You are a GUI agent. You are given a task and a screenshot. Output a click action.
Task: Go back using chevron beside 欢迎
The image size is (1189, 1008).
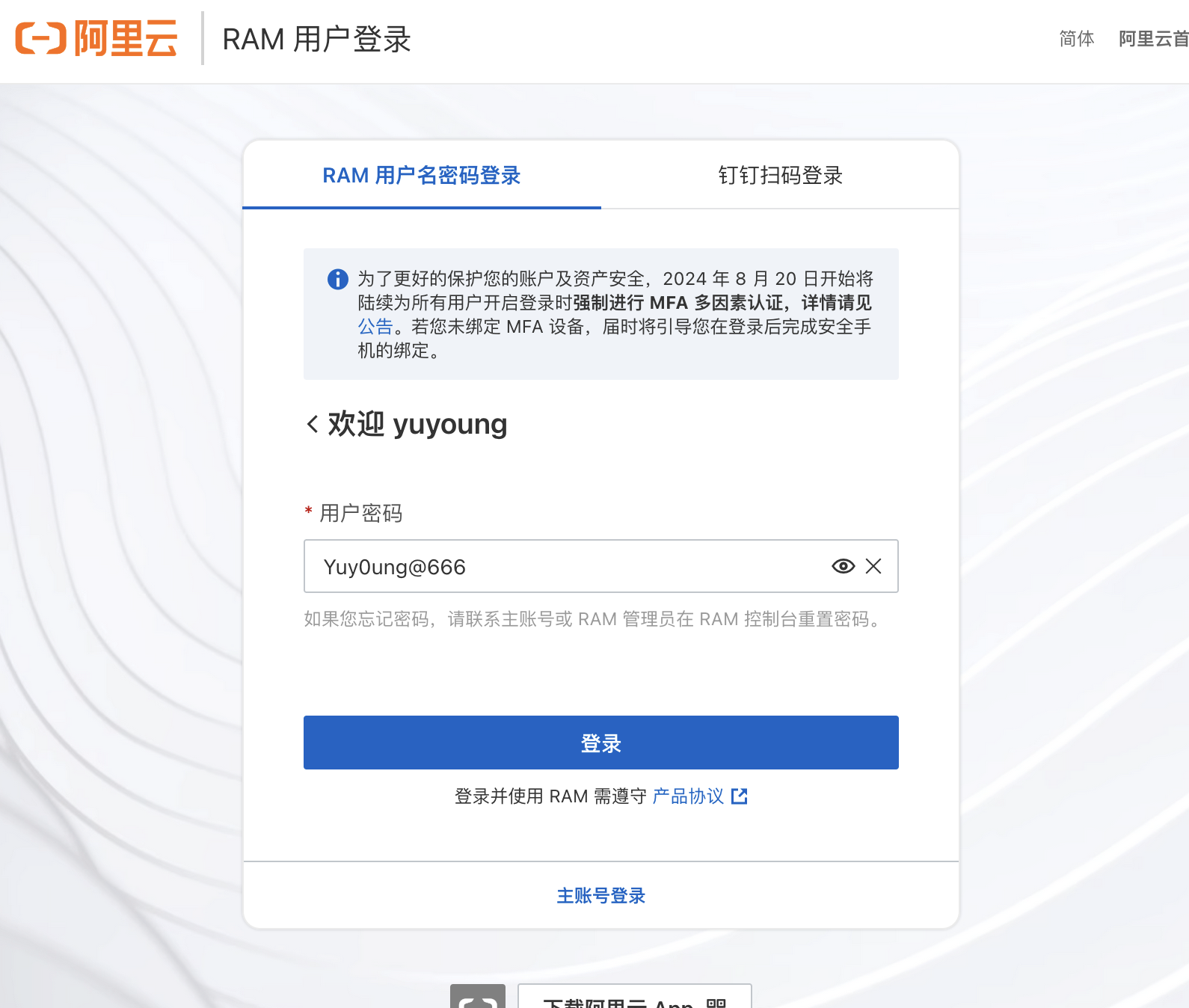[x=313, y=424]
